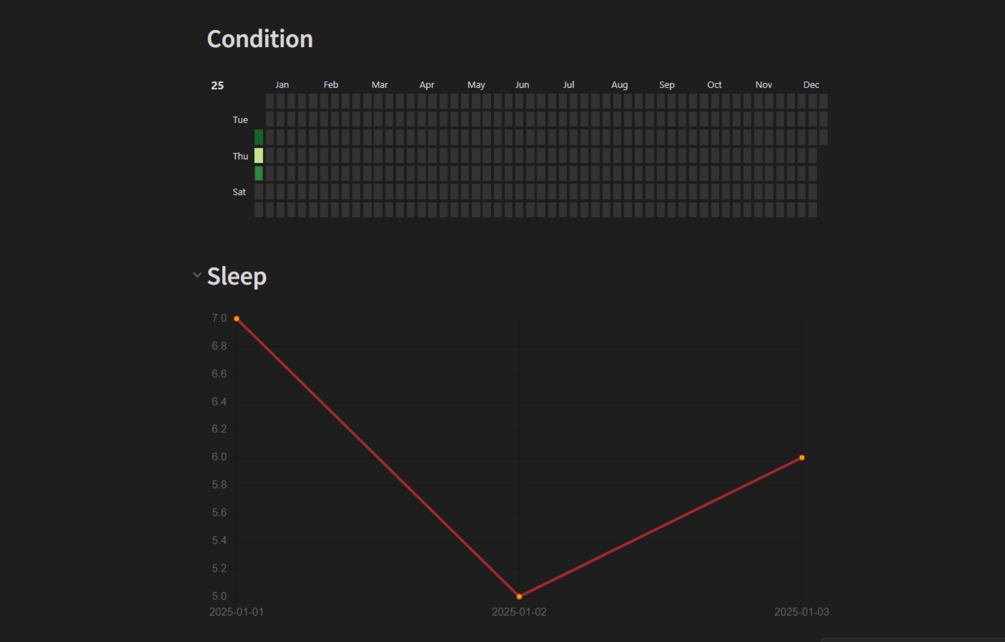Click the Aug month label

tap(620, 85)
